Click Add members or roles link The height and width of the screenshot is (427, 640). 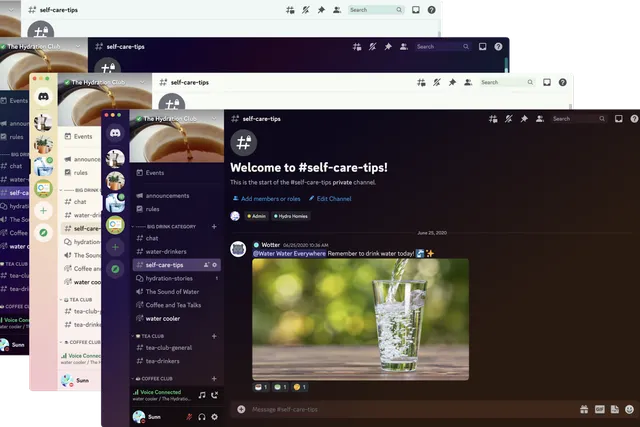tap(266, 199)
